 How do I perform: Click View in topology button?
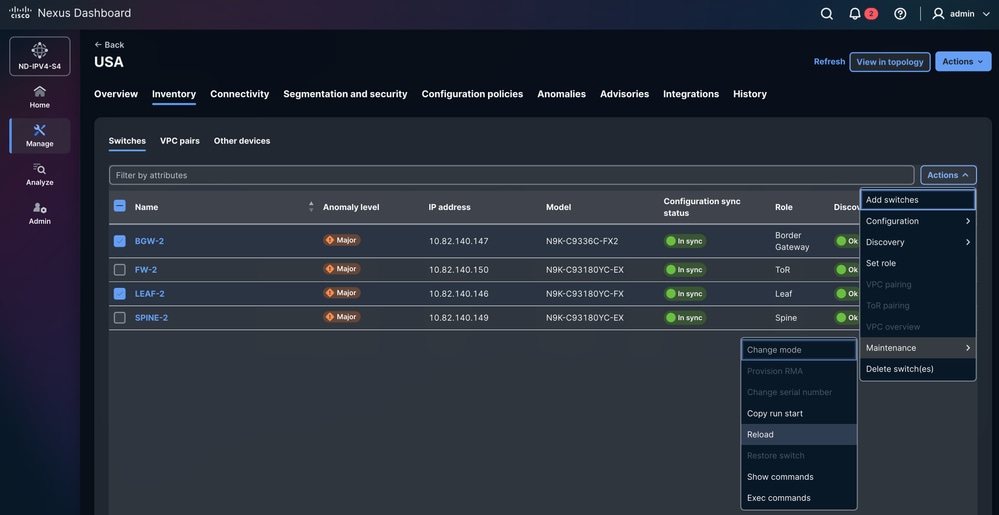point(889,62)
